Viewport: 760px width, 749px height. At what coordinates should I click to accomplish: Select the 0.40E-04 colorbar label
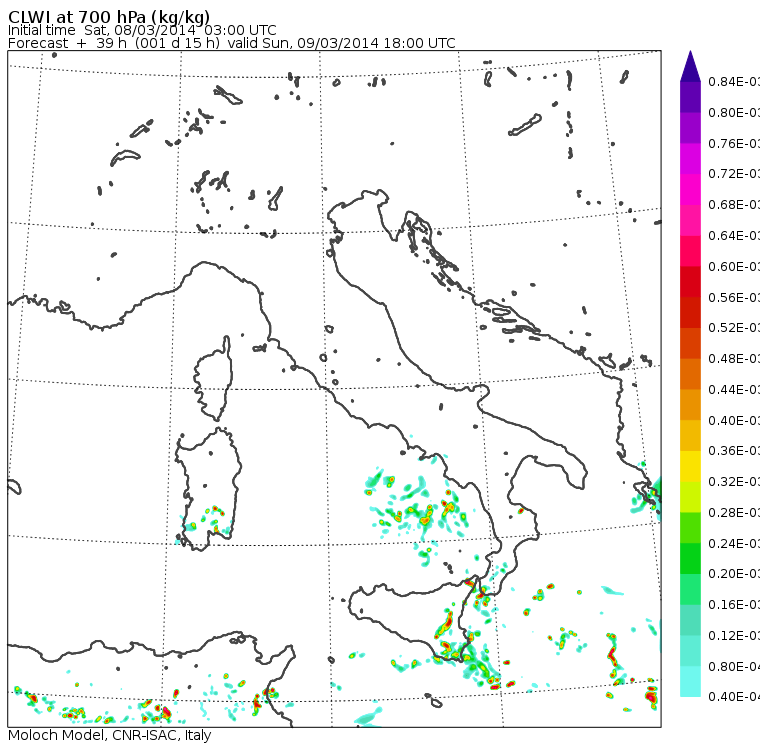[734, 697]
